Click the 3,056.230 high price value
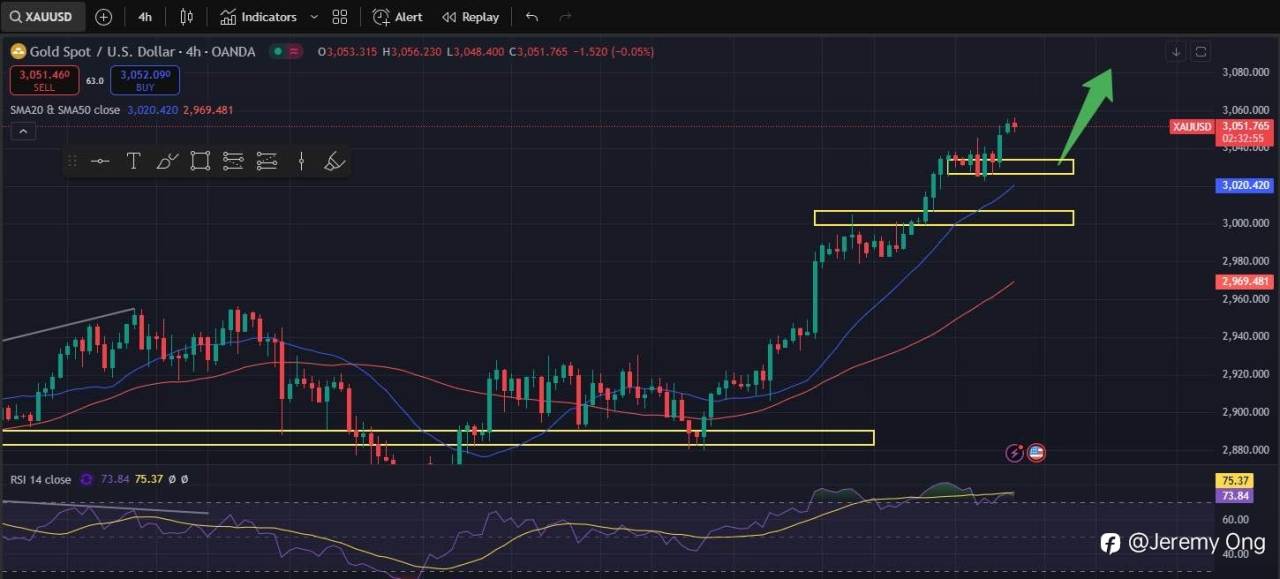Image resolution: width=1280 pixels, height=579 pixels. pyautogui.click(x=416, y=52)
